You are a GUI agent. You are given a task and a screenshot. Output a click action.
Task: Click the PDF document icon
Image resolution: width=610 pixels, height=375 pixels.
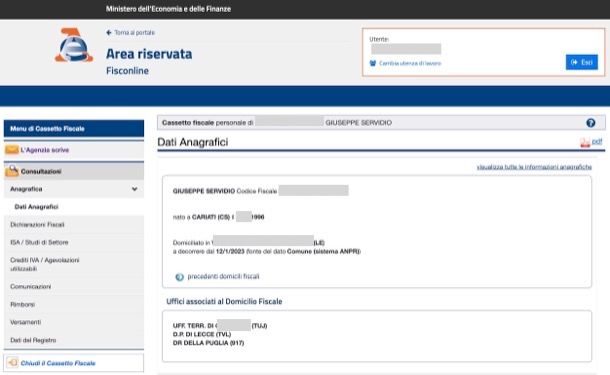pyautogui.click(x=585, y=142)
